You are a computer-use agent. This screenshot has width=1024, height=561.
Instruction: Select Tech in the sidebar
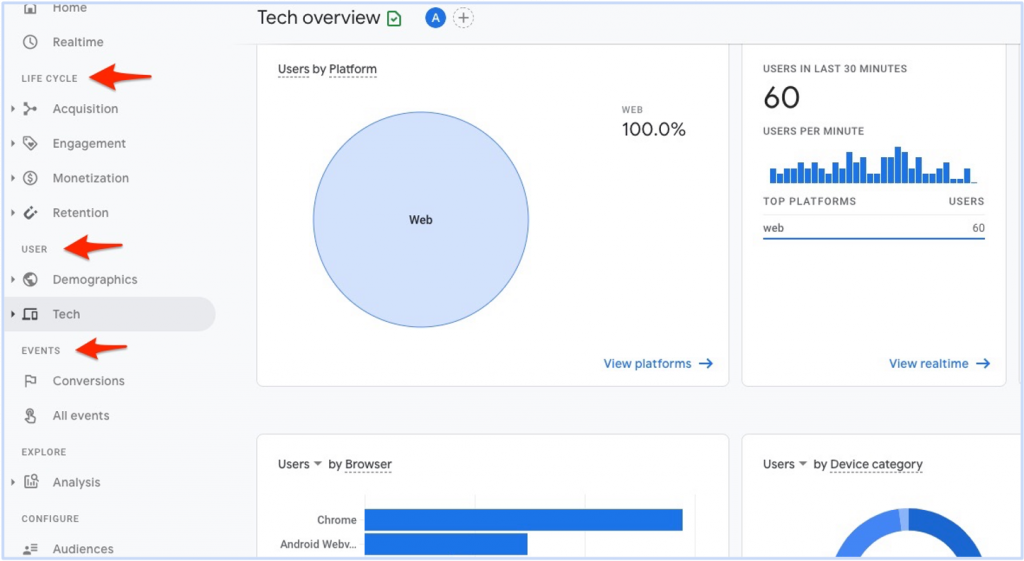(66, 314)
